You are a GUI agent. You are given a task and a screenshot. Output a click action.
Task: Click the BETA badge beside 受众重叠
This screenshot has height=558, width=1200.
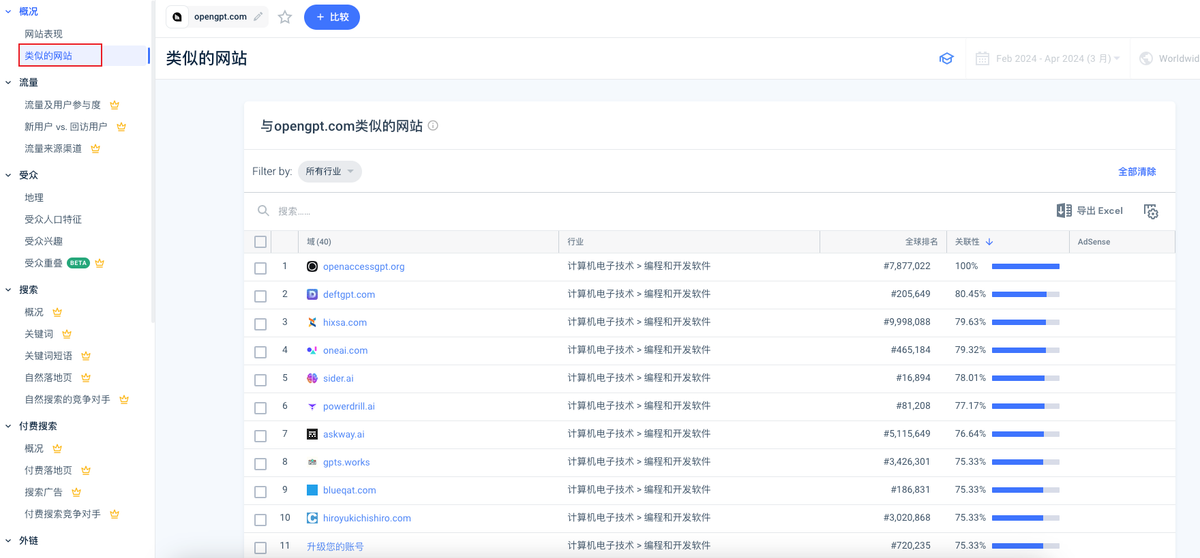tap(78, 263)
